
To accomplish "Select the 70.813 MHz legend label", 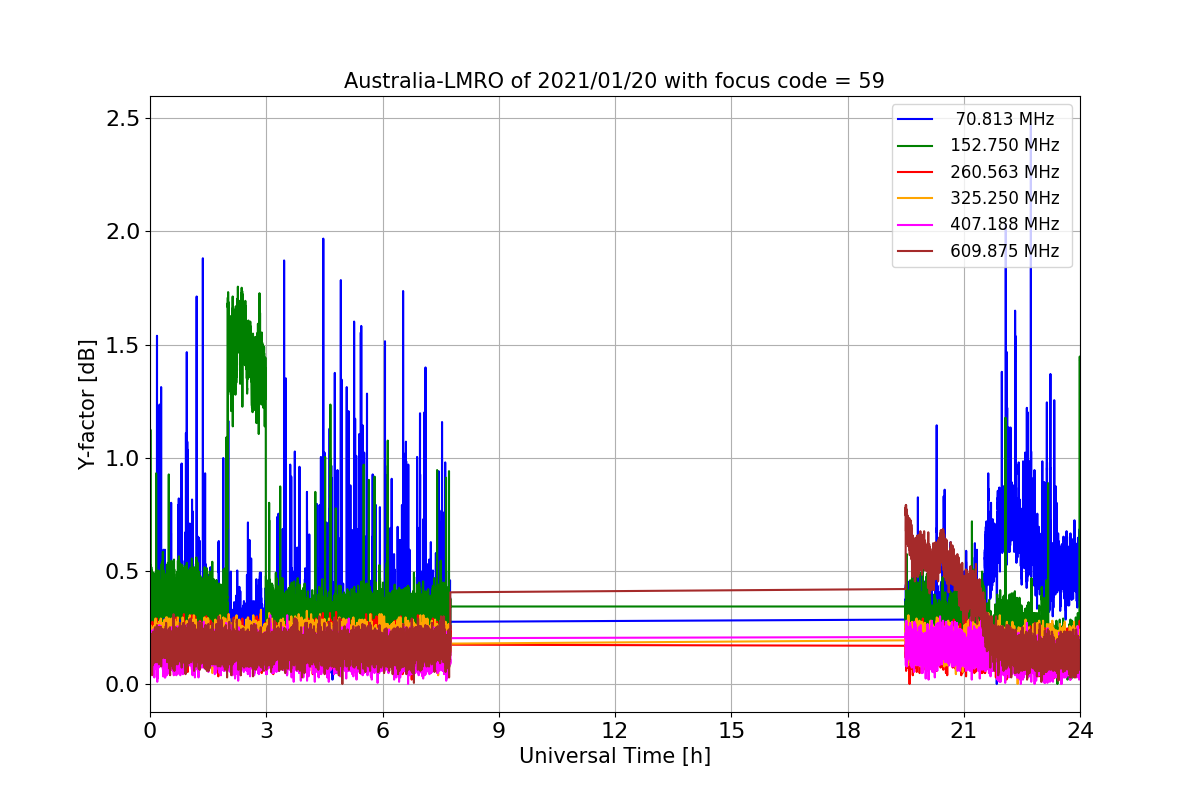I will coord(1005,119).
